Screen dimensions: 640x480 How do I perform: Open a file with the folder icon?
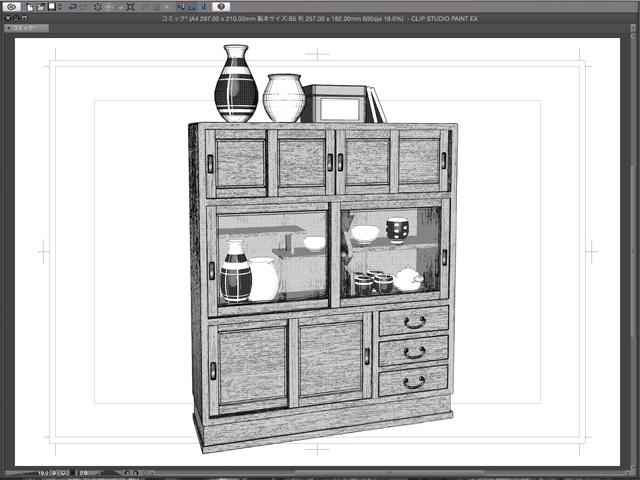pos(41,7)
